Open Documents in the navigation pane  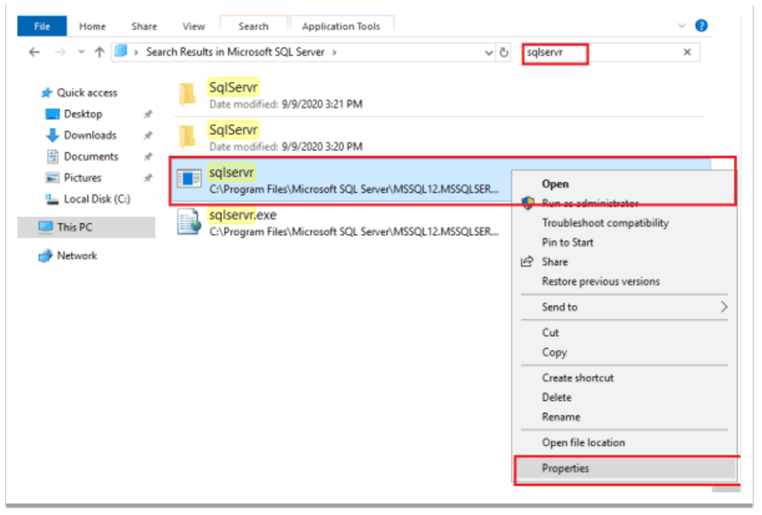[x=91, y=156]
